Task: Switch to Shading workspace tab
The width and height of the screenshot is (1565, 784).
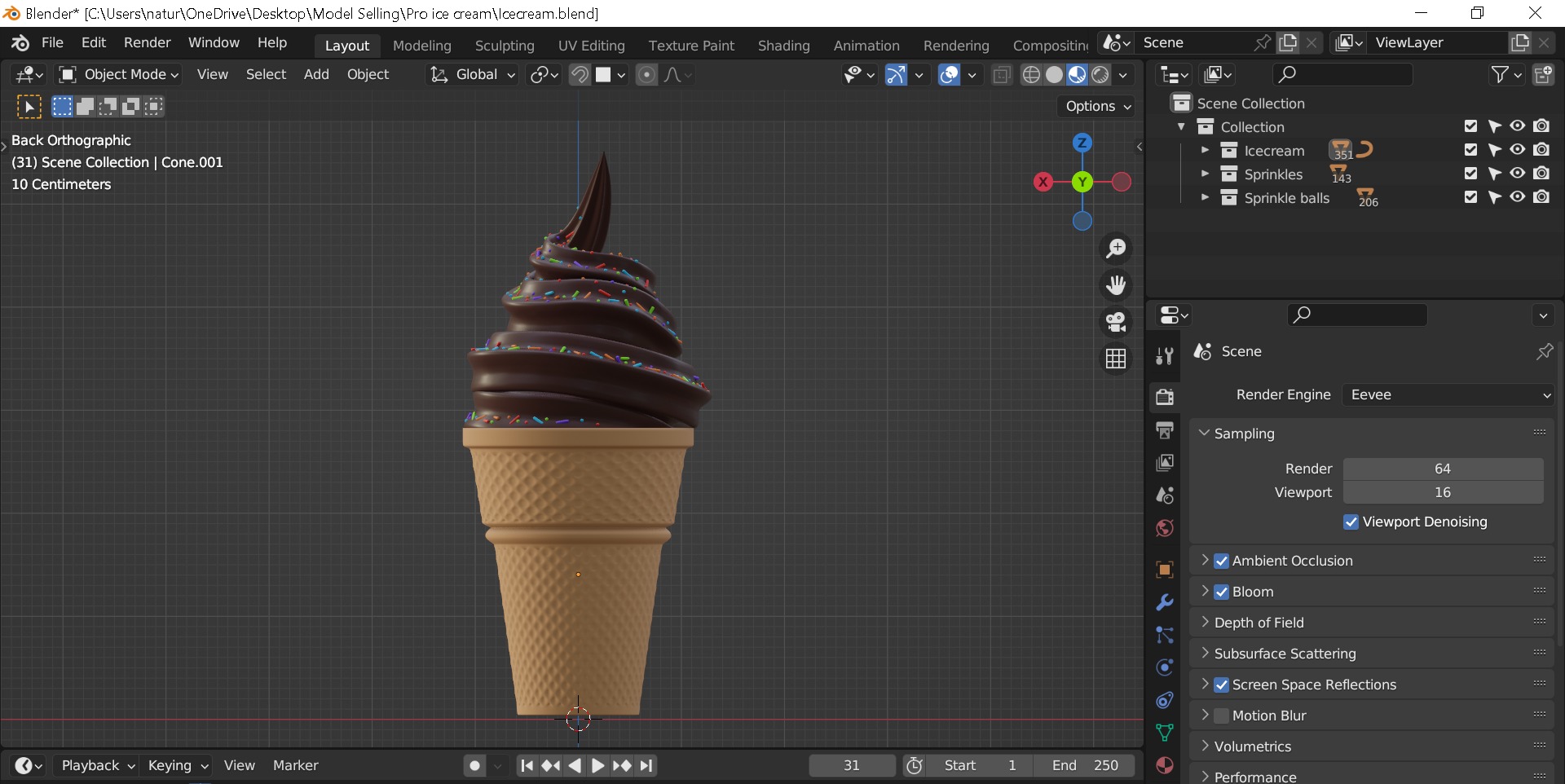Action: point(783,46)
